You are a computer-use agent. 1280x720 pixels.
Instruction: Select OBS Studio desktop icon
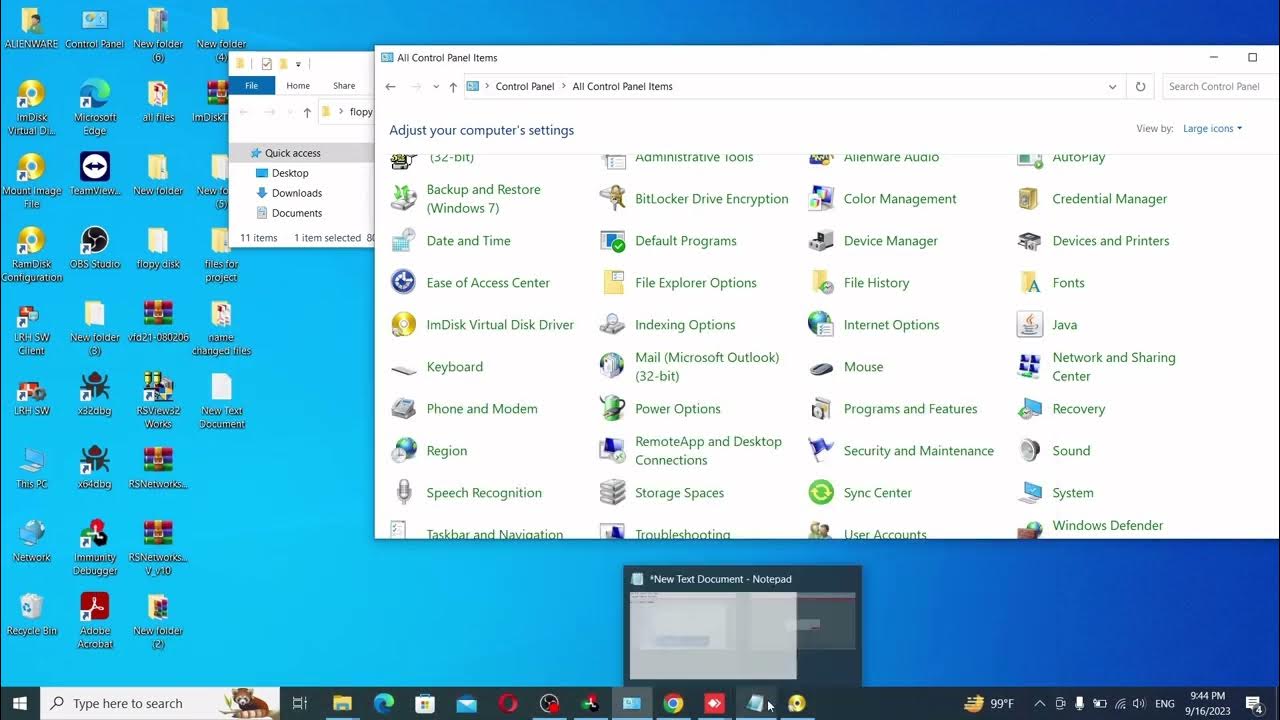95,248
